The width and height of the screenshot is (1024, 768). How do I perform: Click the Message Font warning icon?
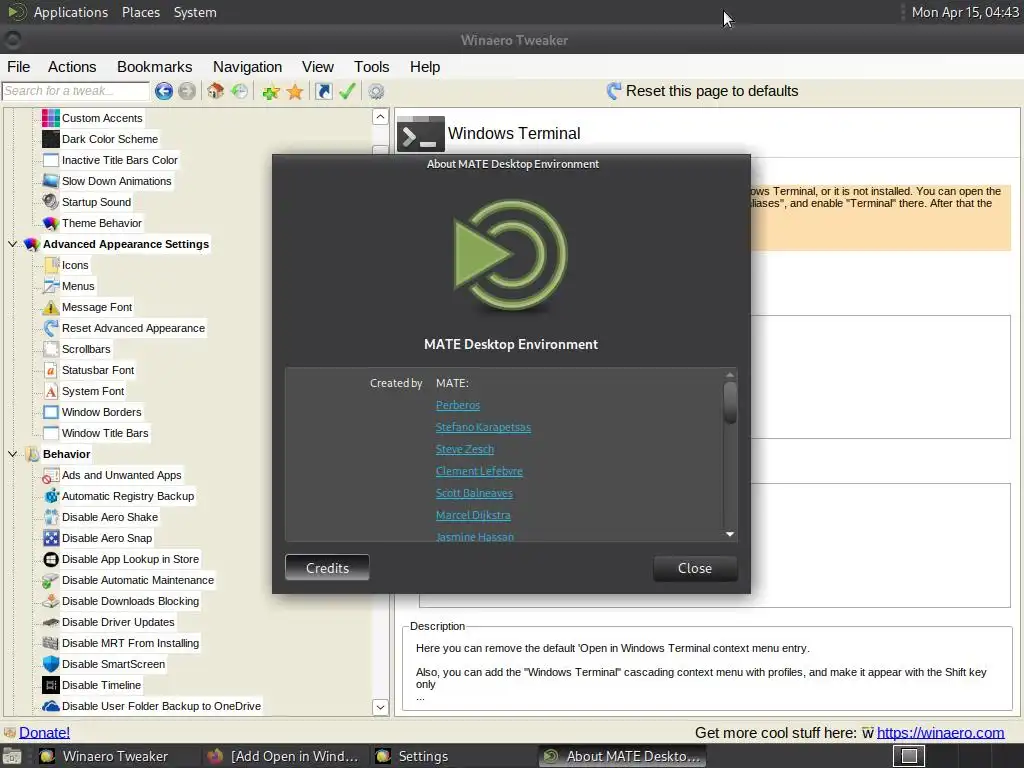(50, 307)
